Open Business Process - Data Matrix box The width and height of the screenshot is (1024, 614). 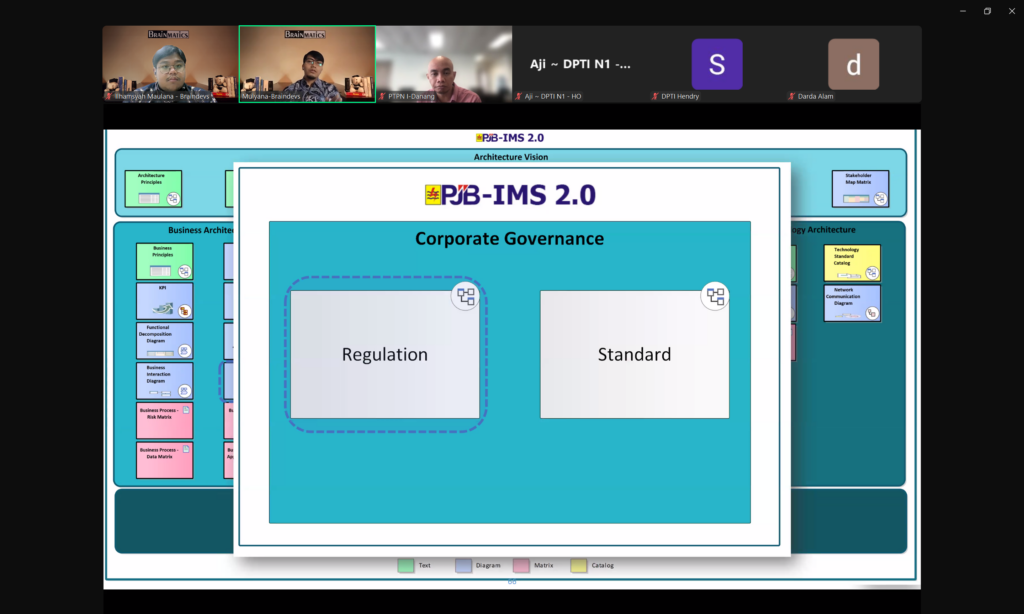(164, 460)
